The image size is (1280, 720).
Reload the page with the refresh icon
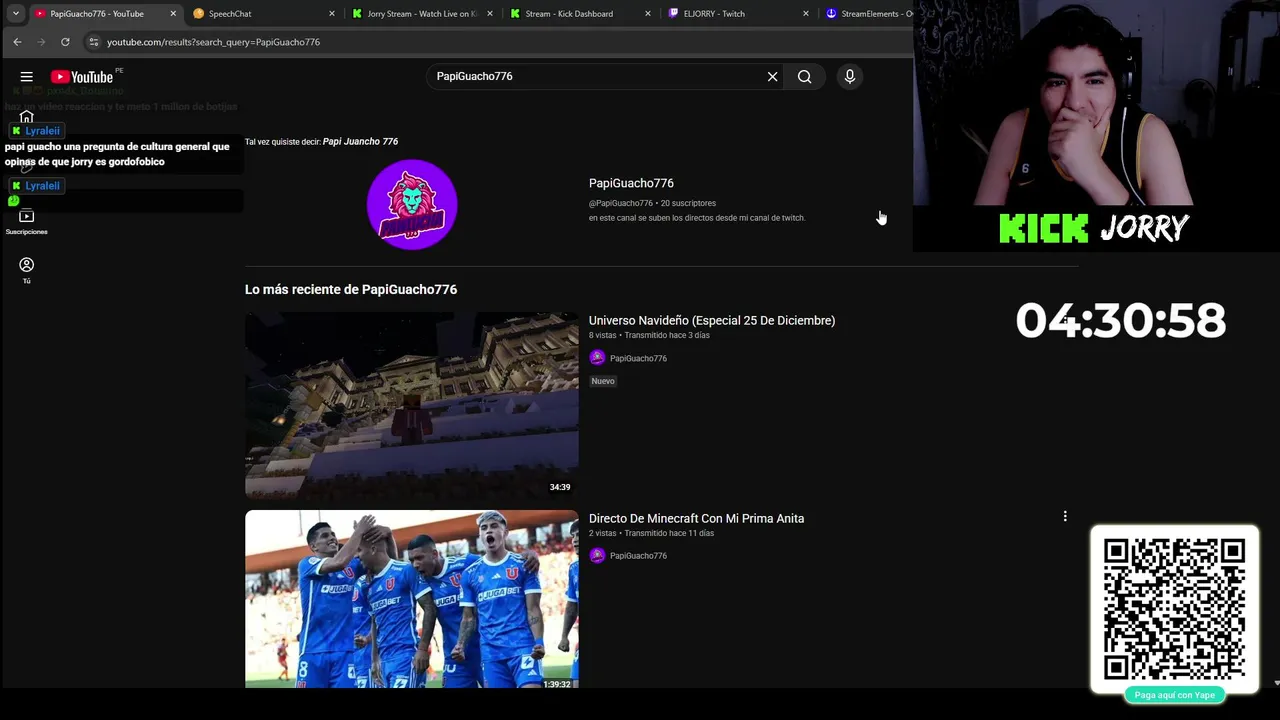(x=65, y=42)
